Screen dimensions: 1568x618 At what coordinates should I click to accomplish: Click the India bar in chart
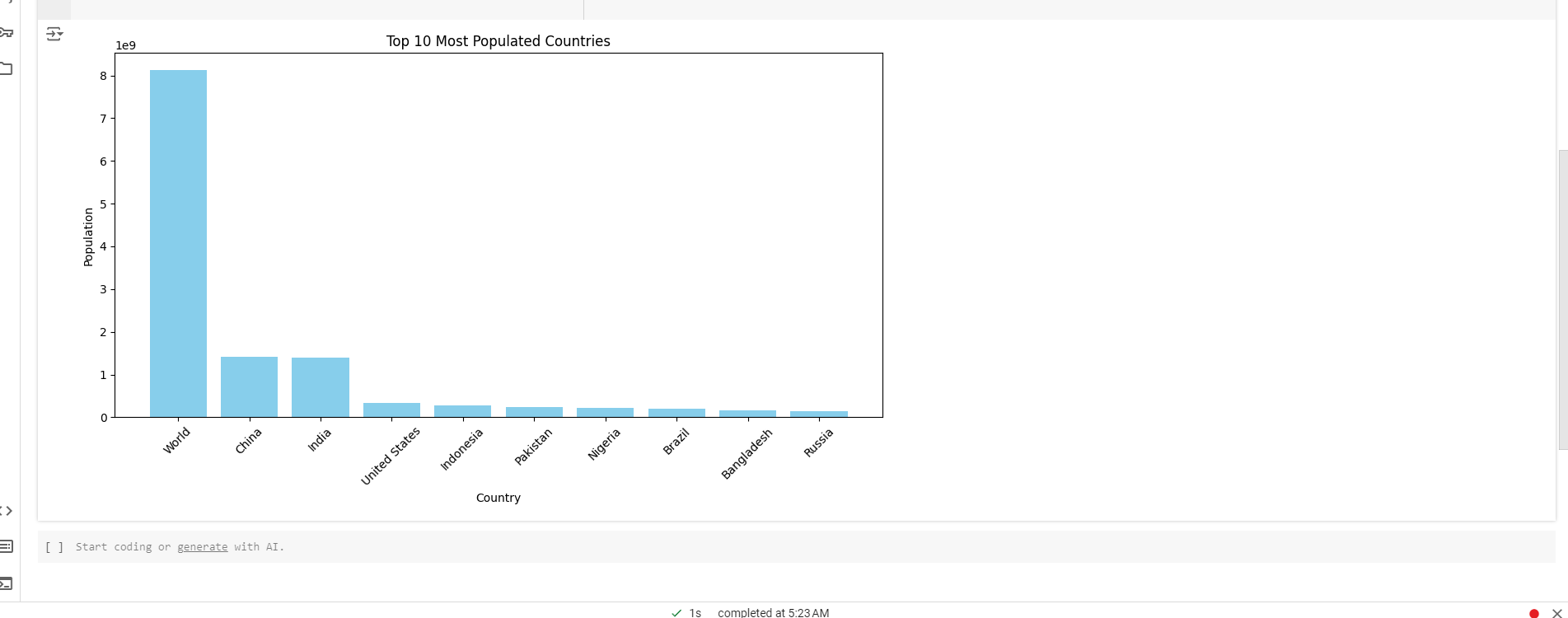[320, 387]
